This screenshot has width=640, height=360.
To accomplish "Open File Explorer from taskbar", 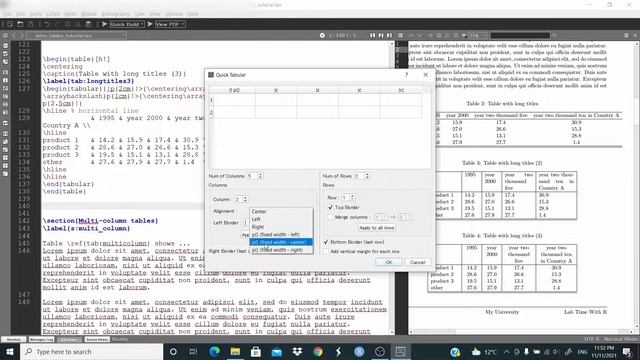I will coord(235,351).
